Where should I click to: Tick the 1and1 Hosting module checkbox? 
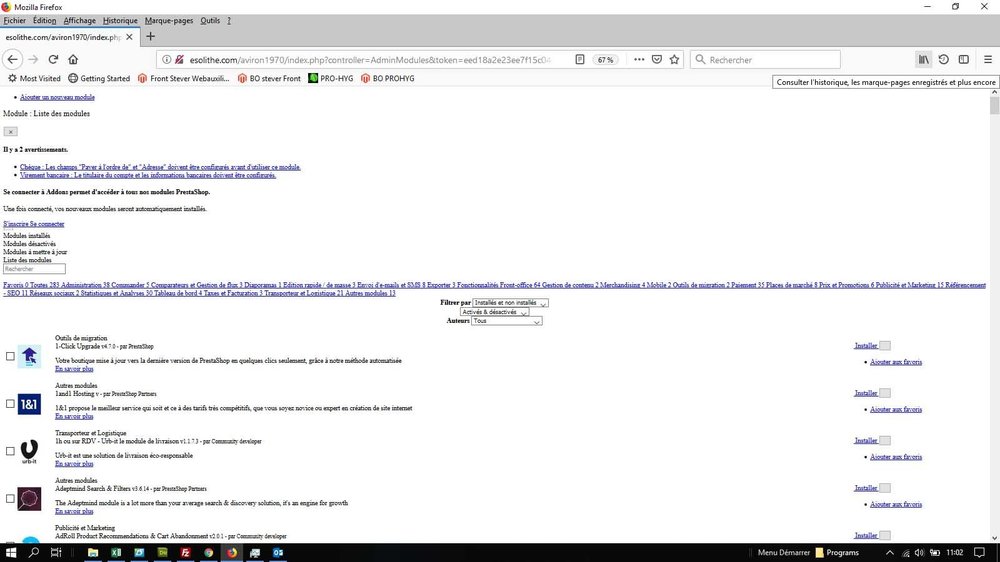coord(10,404)
